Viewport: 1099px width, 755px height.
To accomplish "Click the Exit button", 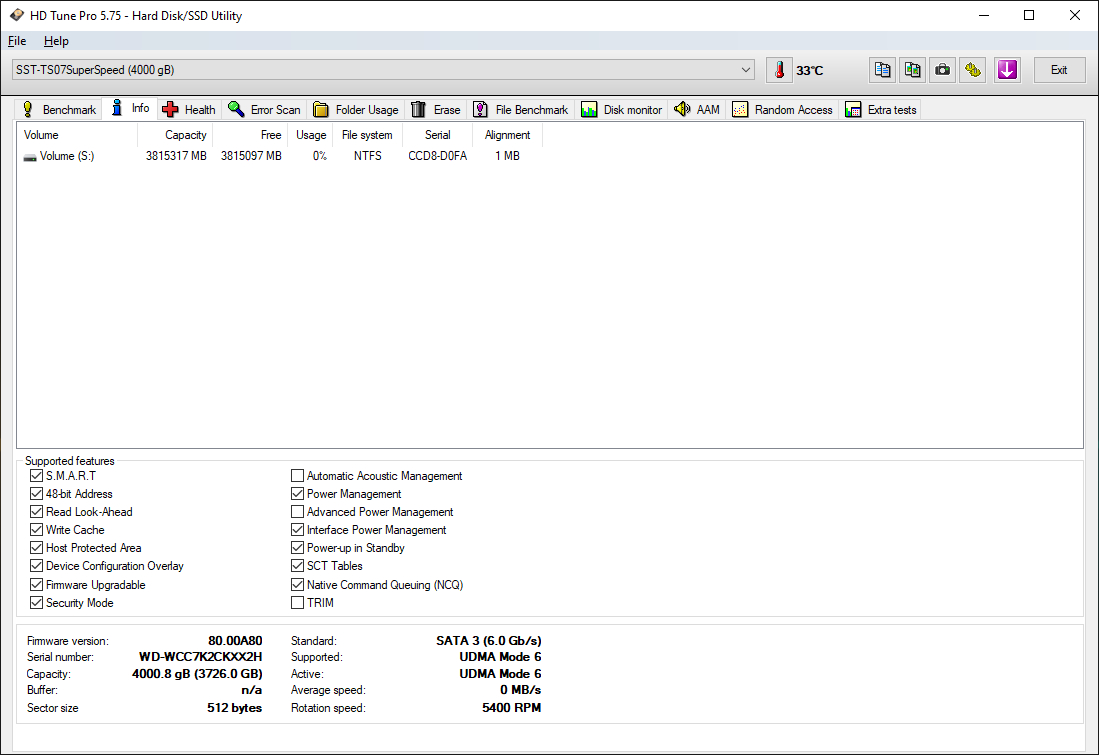I will coord(1059,70).
